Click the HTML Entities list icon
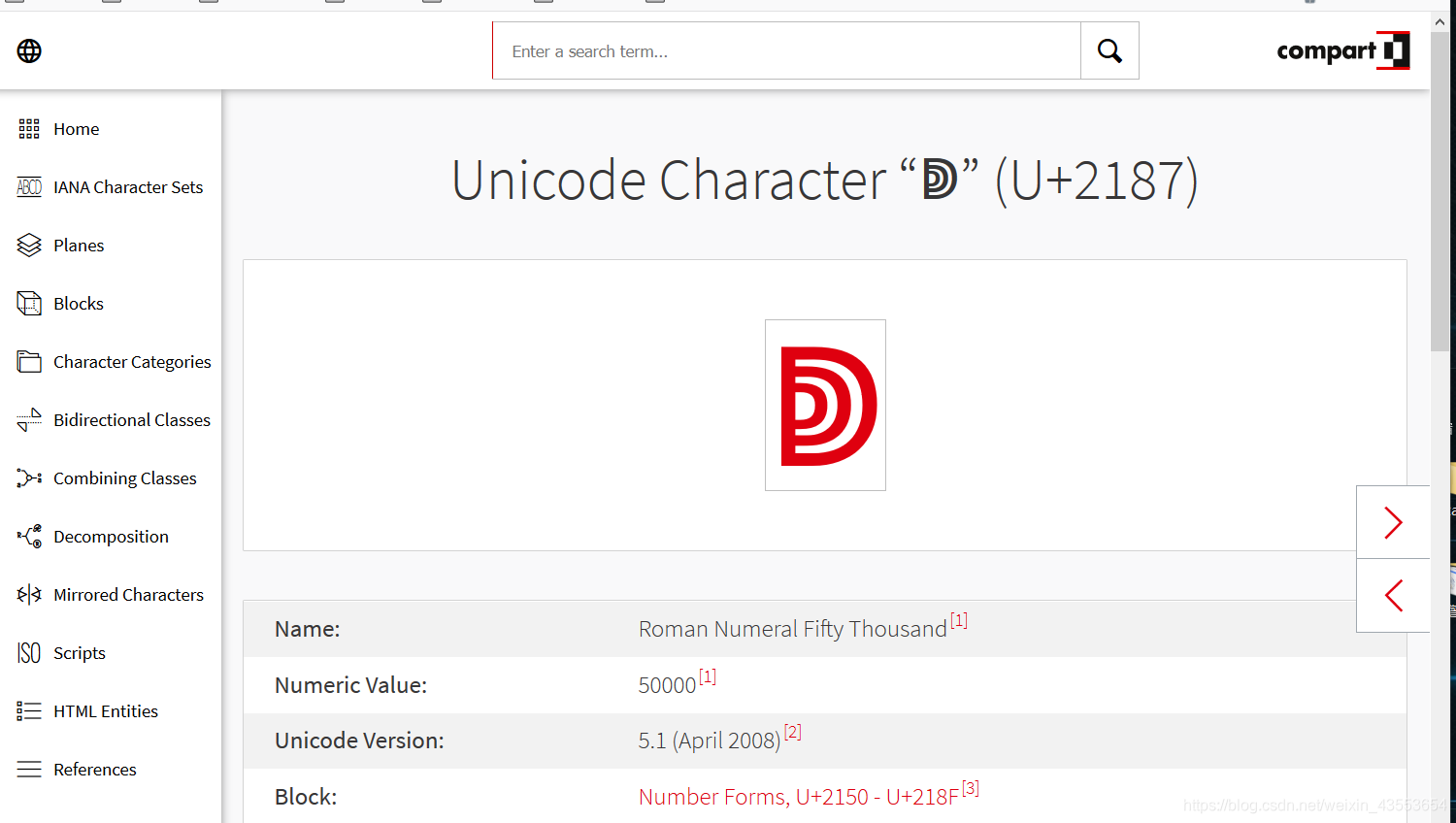The width and height of the screenshot is (1456, 823). point(29,711)
